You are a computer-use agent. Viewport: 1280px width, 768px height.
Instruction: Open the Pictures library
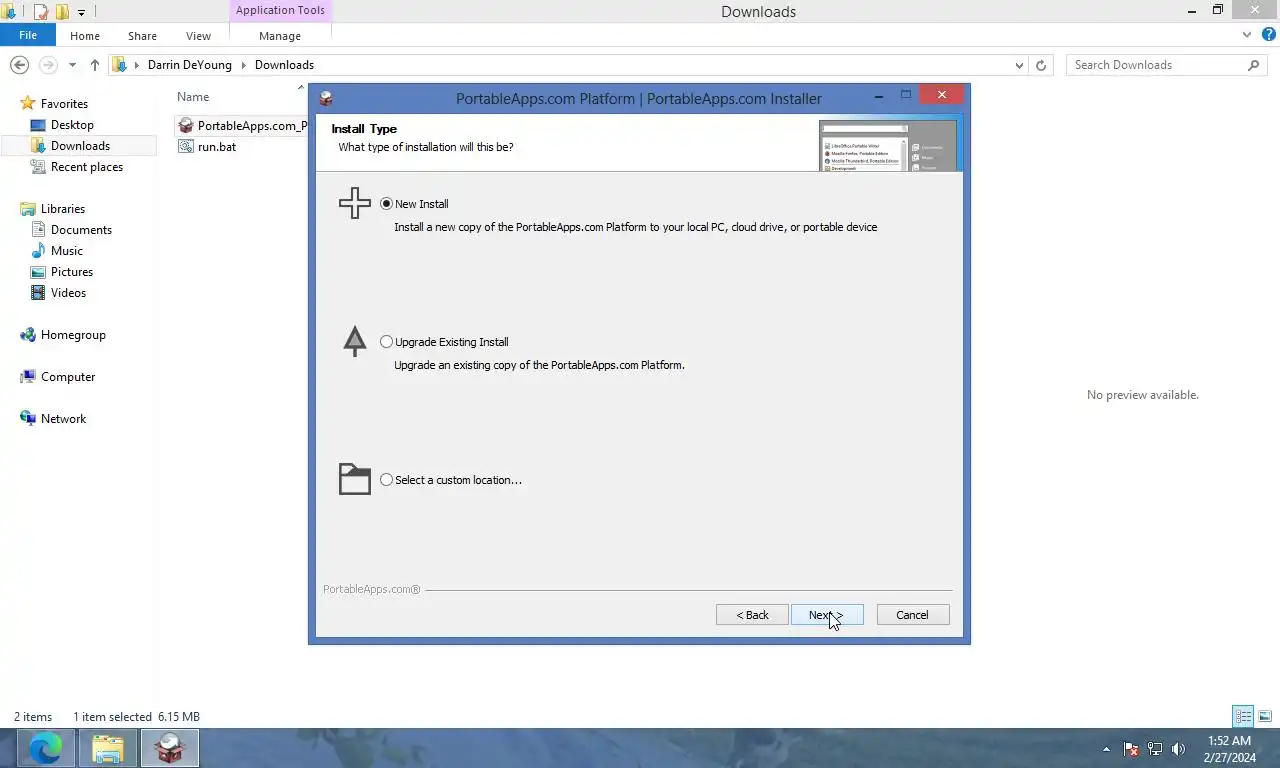pos(72,272)
